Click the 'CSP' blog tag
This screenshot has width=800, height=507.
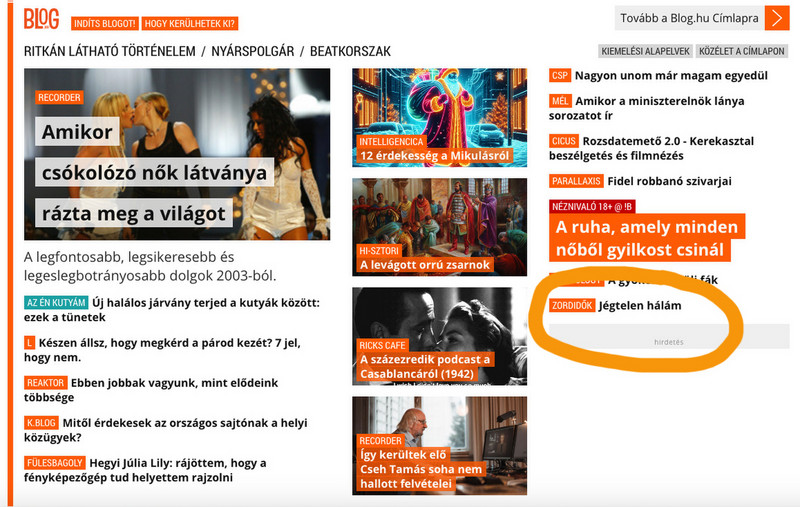tap(560, 75)
